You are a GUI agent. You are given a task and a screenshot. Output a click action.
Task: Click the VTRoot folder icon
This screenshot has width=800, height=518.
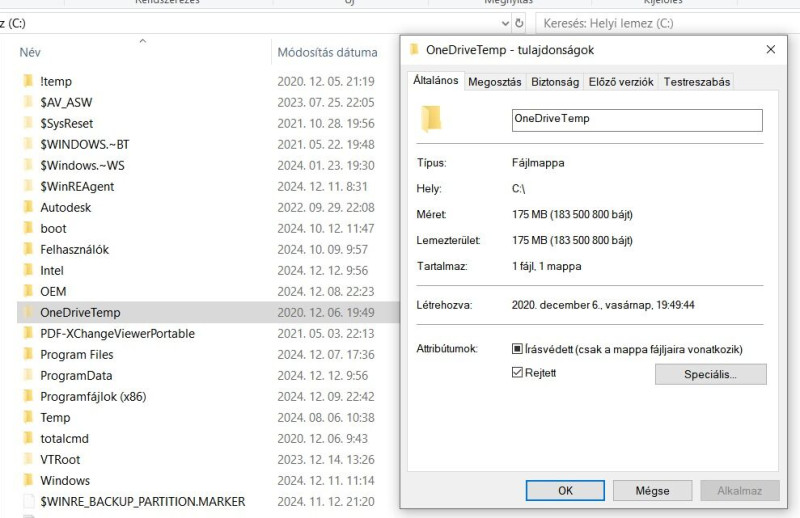(x=28, y=459)
